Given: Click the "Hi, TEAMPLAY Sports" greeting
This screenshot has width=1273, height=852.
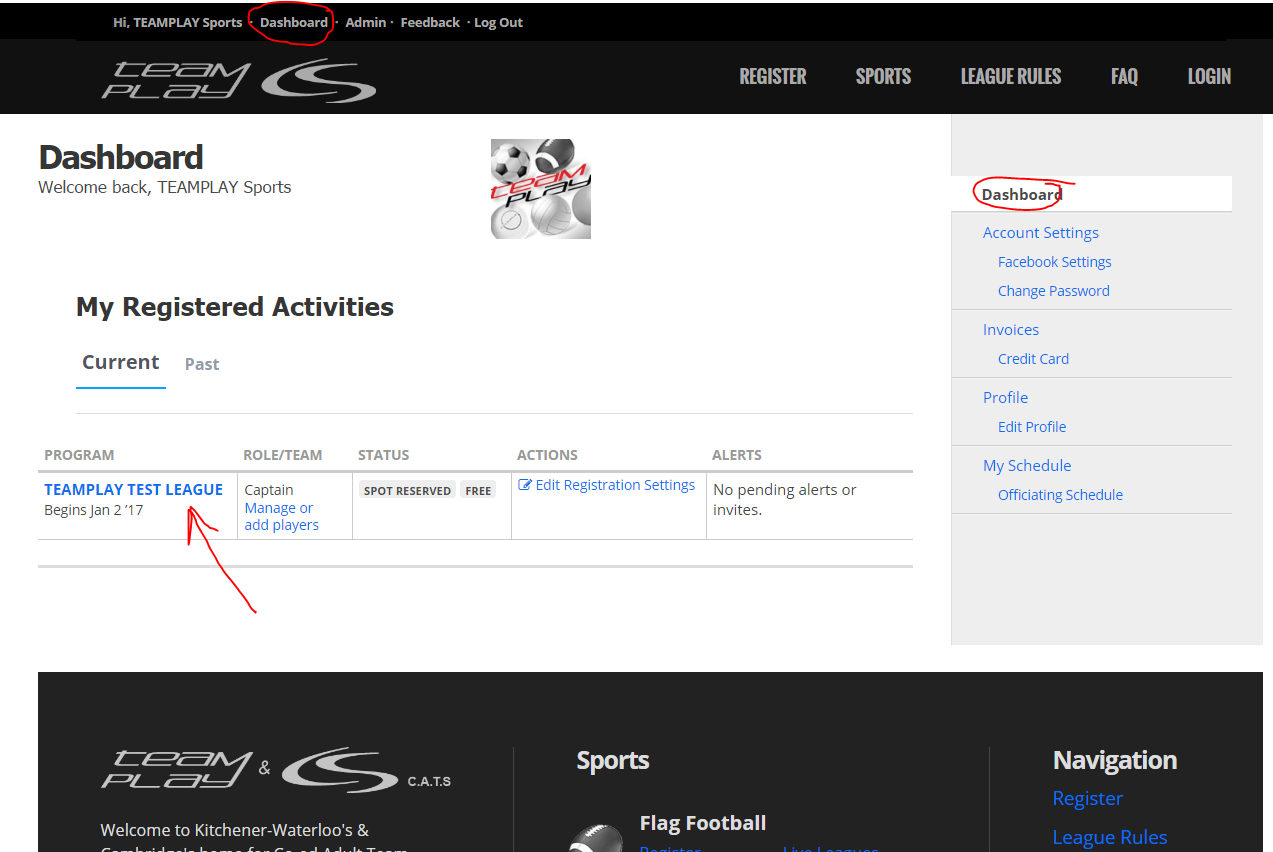Looking at the screenshot, I should click(178, 22).
